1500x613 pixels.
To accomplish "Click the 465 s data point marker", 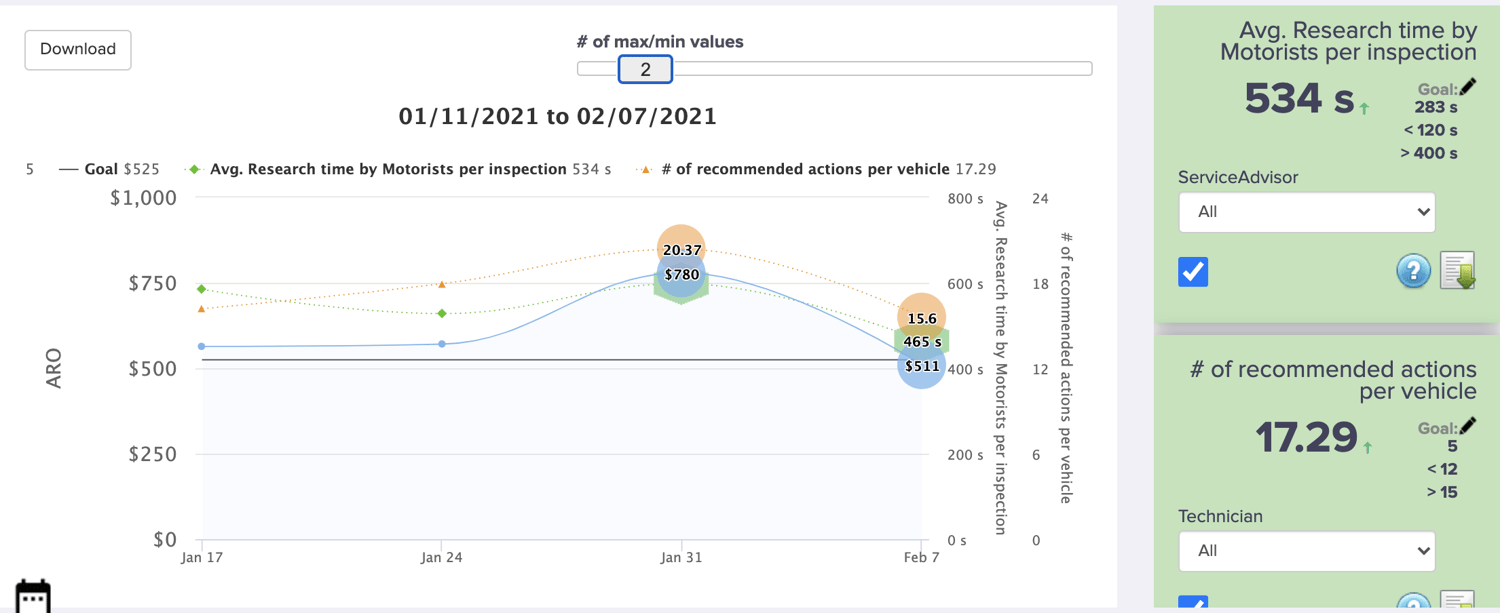I will [x=920, y=341].
